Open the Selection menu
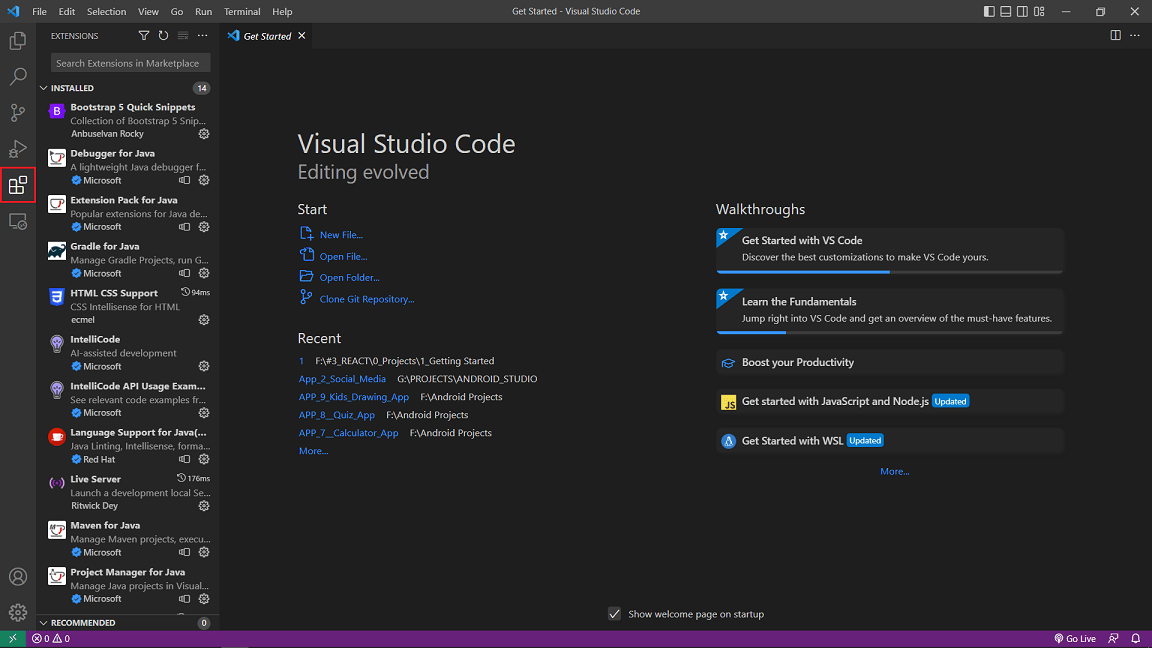 (107, 11)
